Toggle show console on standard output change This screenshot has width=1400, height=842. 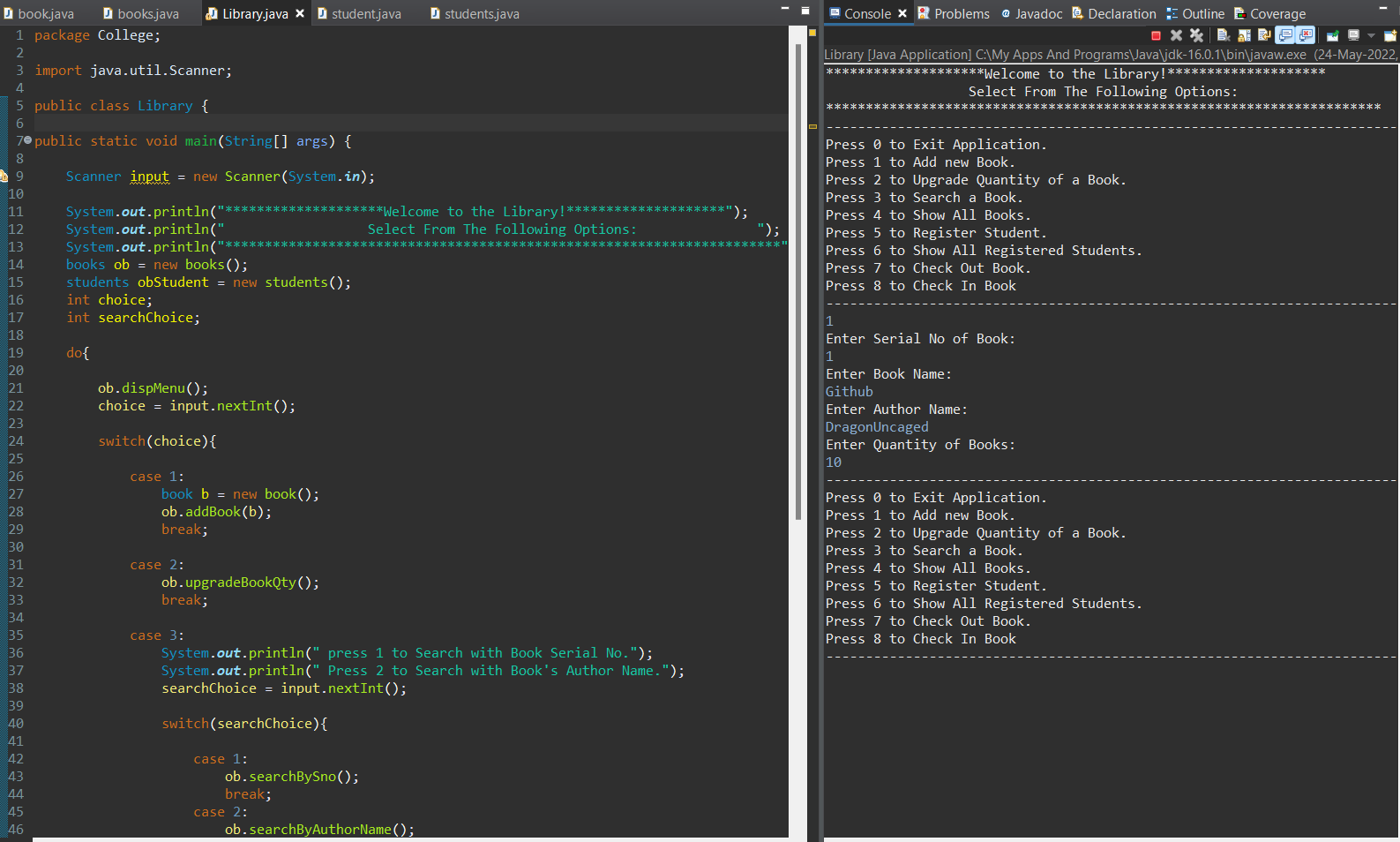pyautogui.click(x=1285, y=35)
